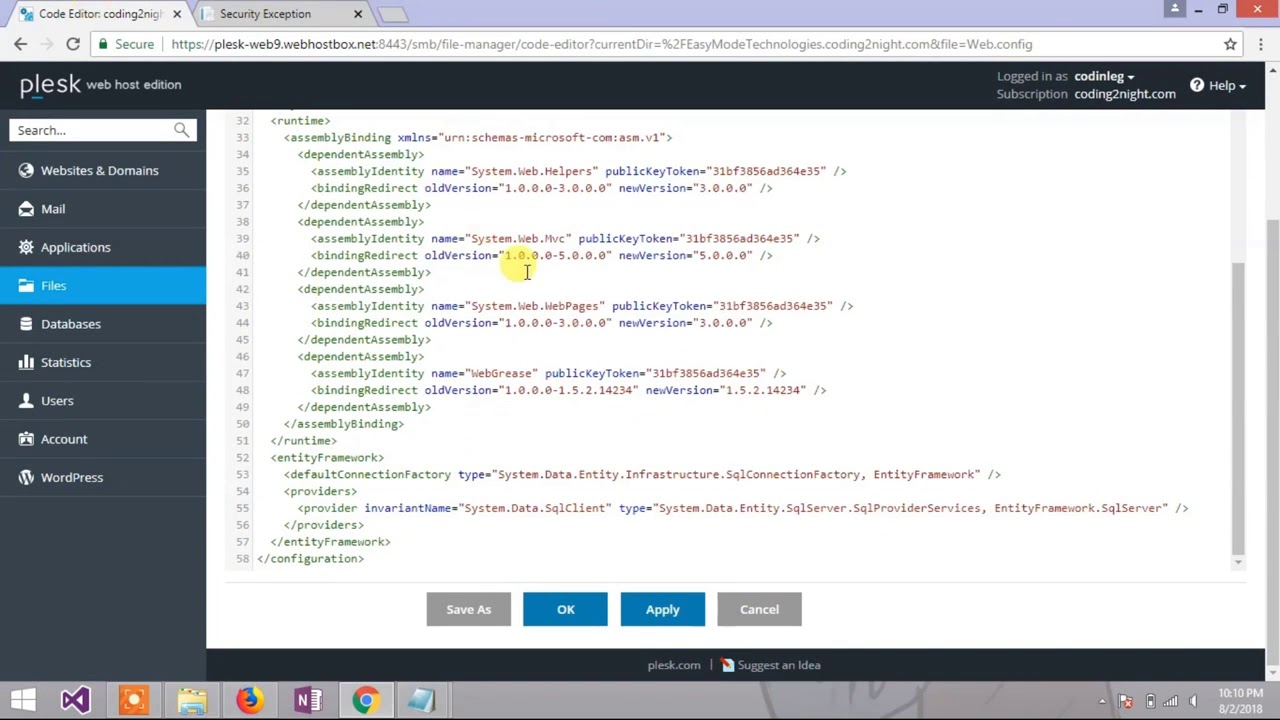The image size is (1280, 720).
Task: Open Websites & Domains section icon
Action: click(x=26, y=170)
